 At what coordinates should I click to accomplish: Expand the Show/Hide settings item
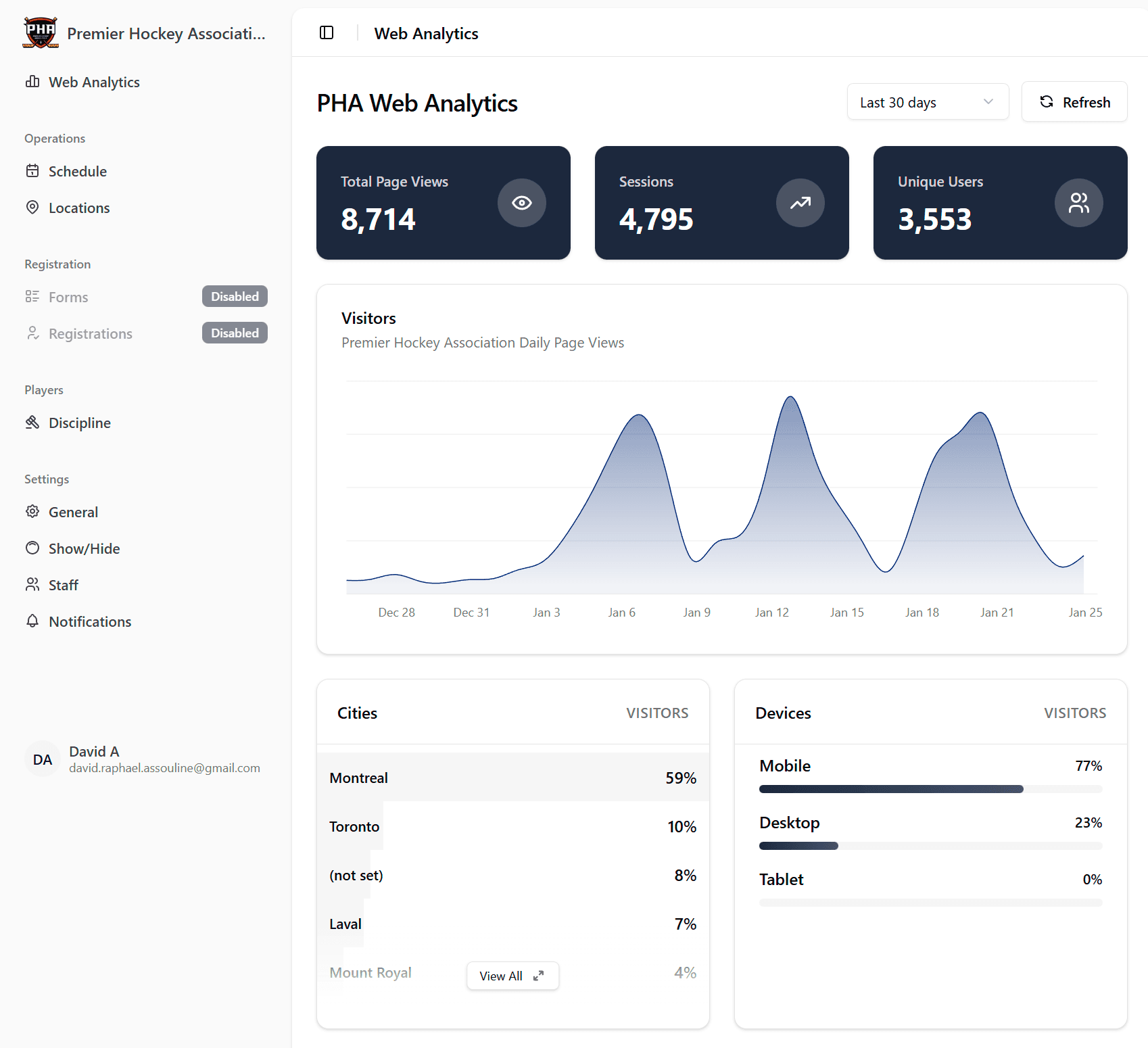click(x=84, y=548)
